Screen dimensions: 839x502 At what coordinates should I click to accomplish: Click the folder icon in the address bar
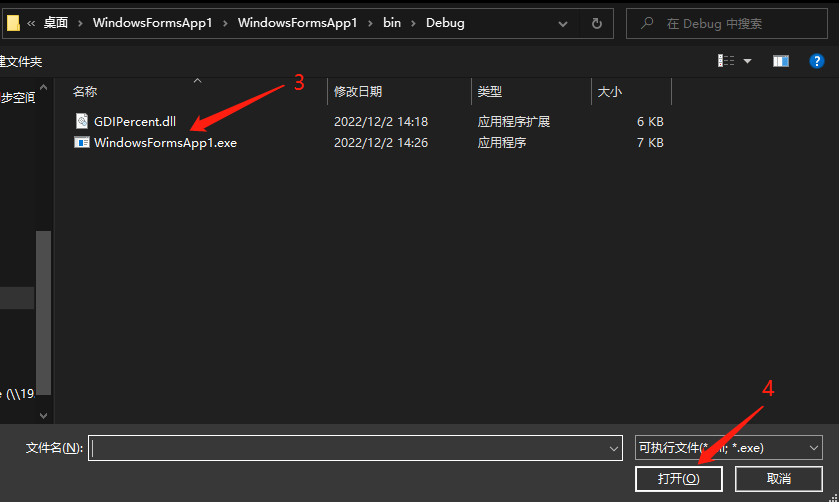pyautogui.click(x=13, y=23)
